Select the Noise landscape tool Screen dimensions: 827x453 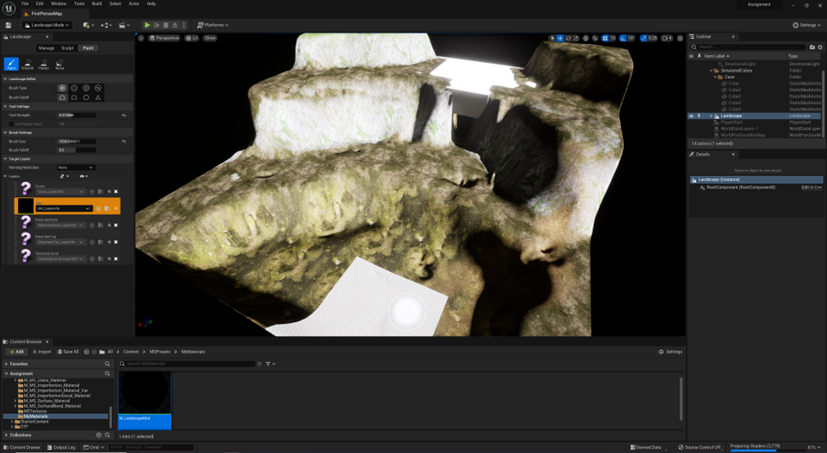(x=60, y=65)
